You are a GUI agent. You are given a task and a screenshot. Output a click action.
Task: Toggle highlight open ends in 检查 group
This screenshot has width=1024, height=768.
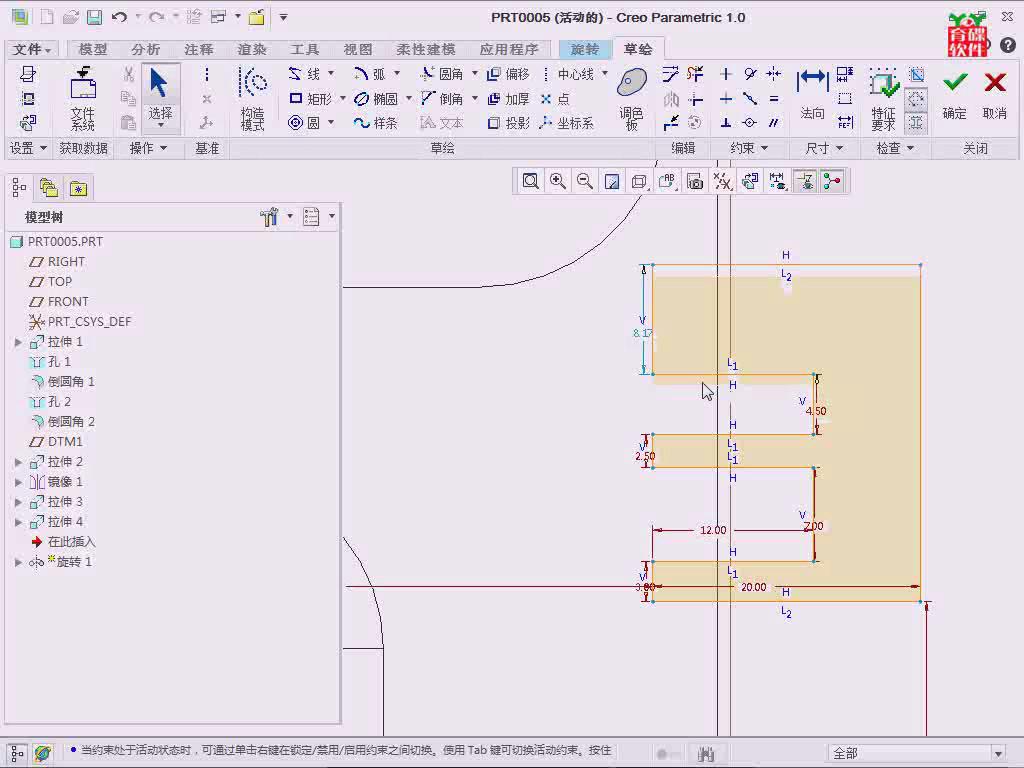pos(916,99)
